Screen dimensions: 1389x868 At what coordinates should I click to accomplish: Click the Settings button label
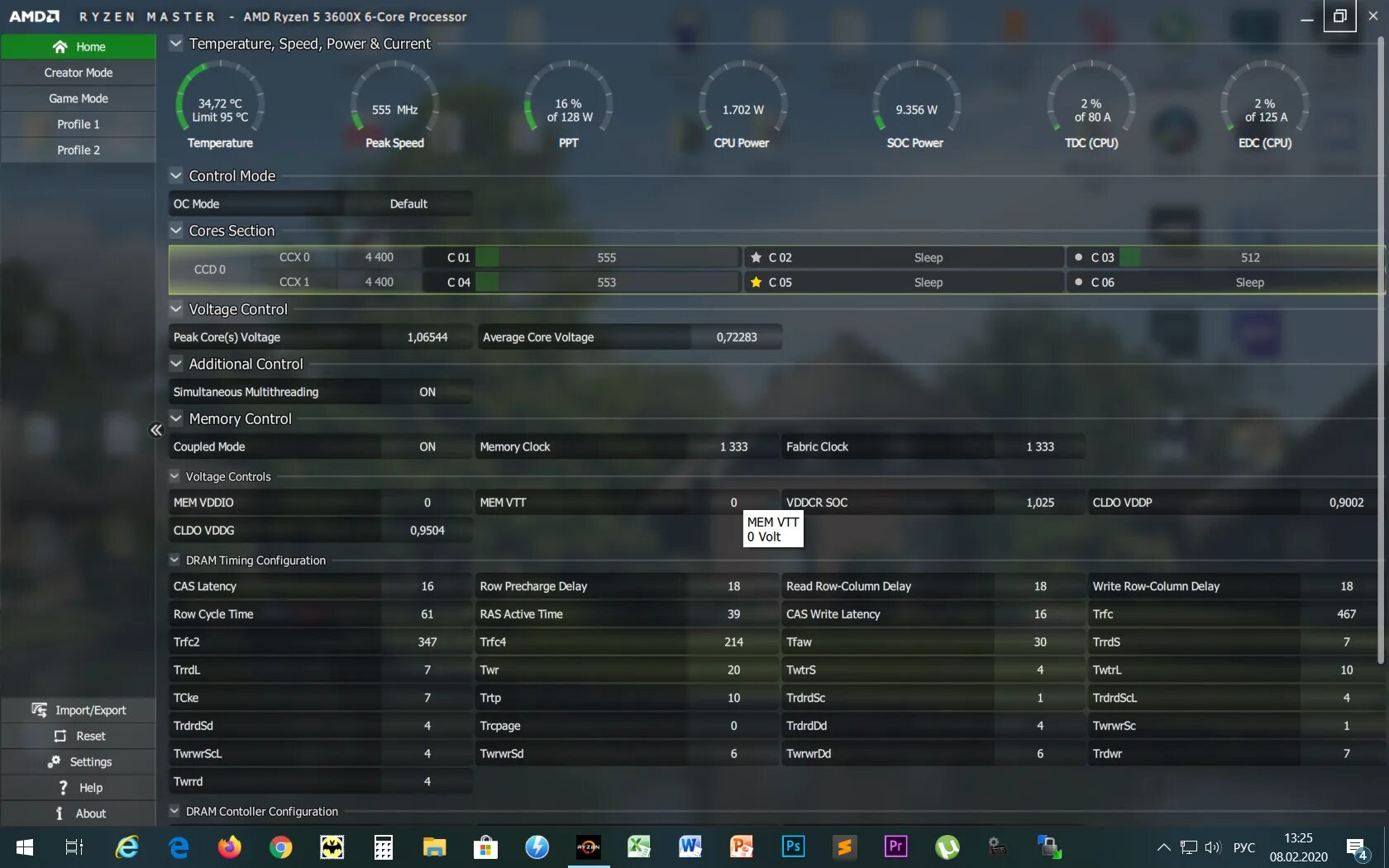click(x=91, y=761)
